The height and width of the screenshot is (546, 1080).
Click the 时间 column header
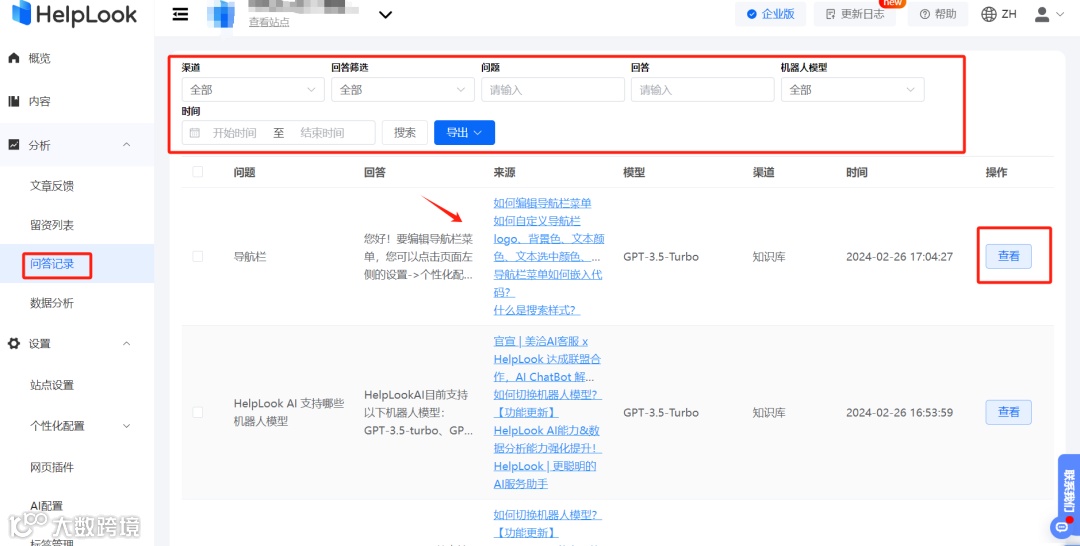pos(857,172)
